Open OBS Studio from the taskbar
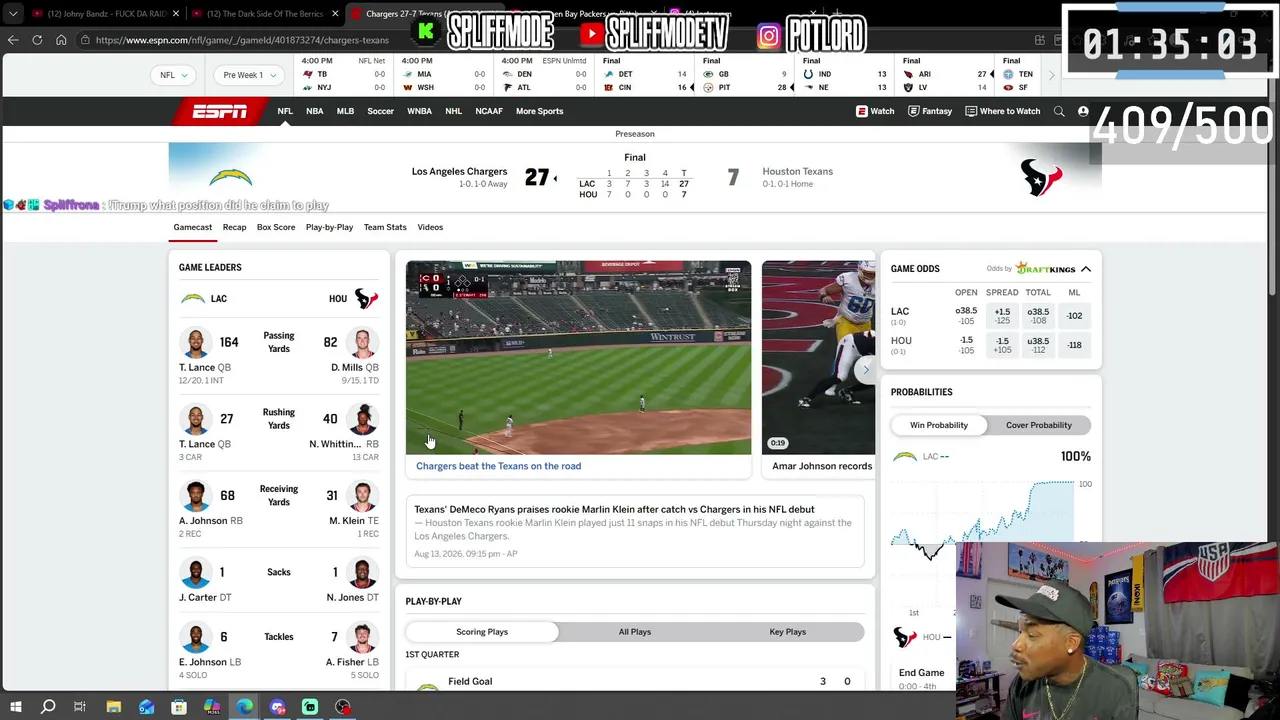 pyautogui.click(x=343, y=707)
